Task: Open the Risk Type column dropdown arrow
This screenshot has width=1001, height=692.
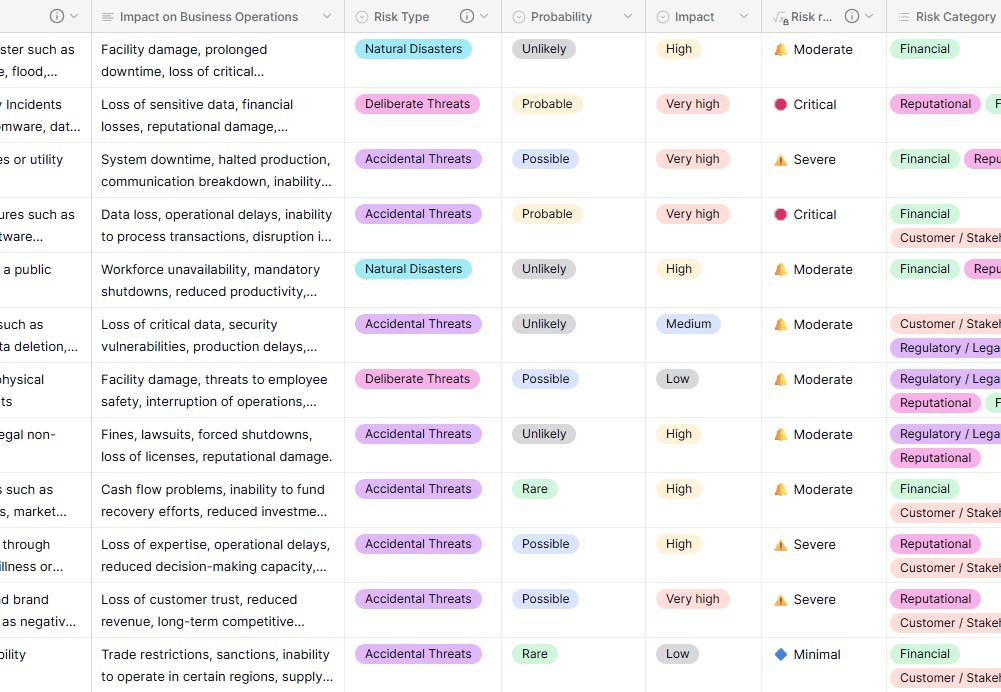Action: (485, 17)
